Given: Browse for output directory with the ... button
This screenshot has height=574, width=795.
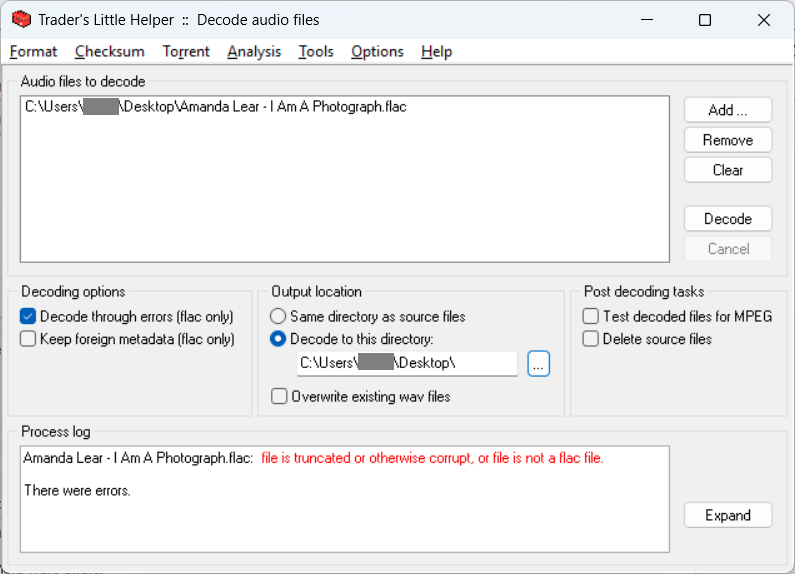Looking at the screenshot, I should [538, 364].
